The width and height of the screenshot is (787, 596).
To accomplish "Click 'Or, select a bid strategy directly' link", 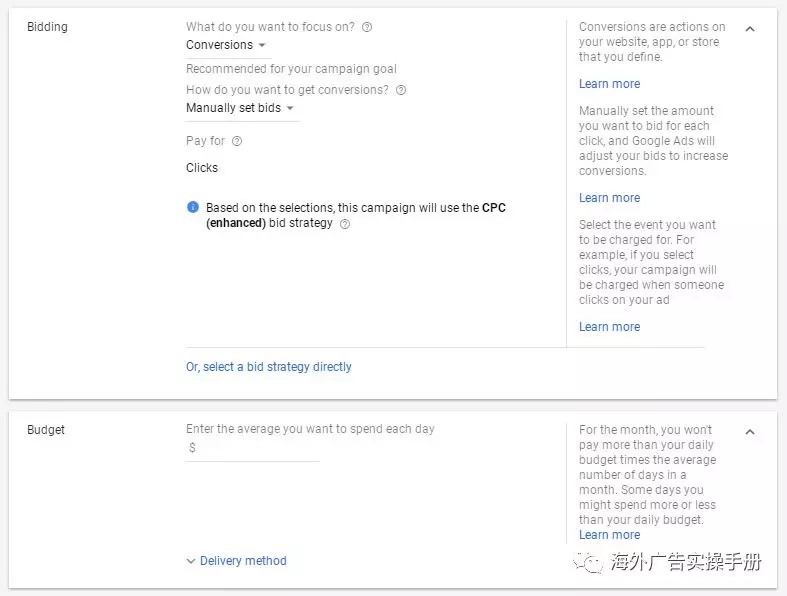I will point(269,367).
